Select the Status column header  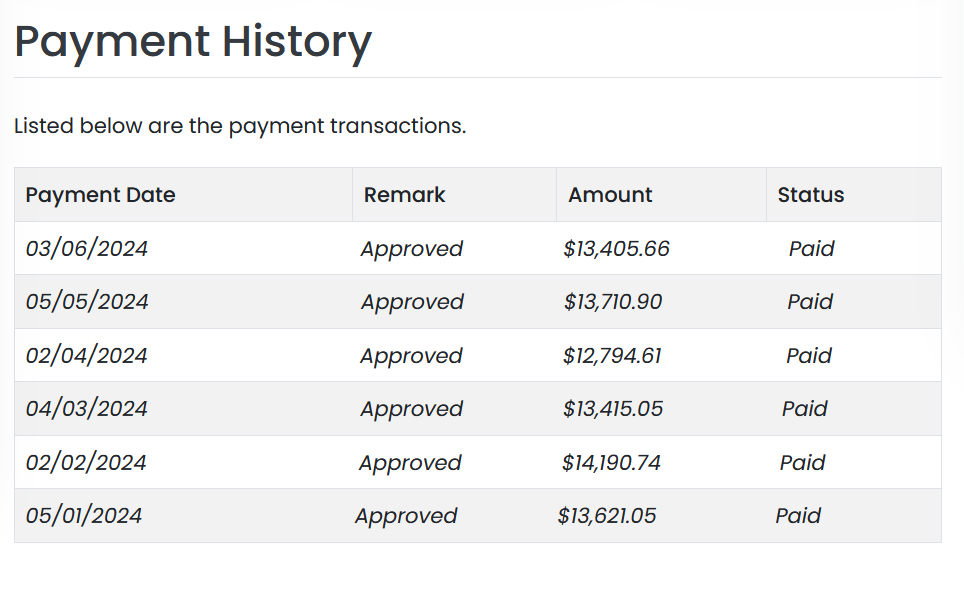811,195
